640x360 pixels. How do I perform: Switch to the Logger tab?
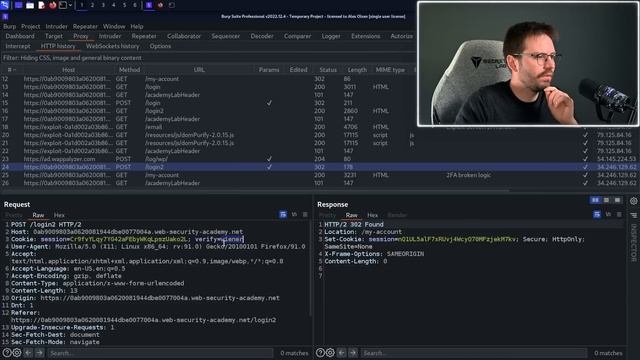331,36
